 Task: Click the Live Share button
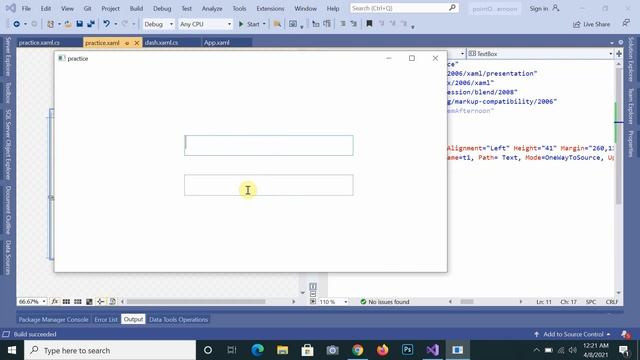pos(591,24)
